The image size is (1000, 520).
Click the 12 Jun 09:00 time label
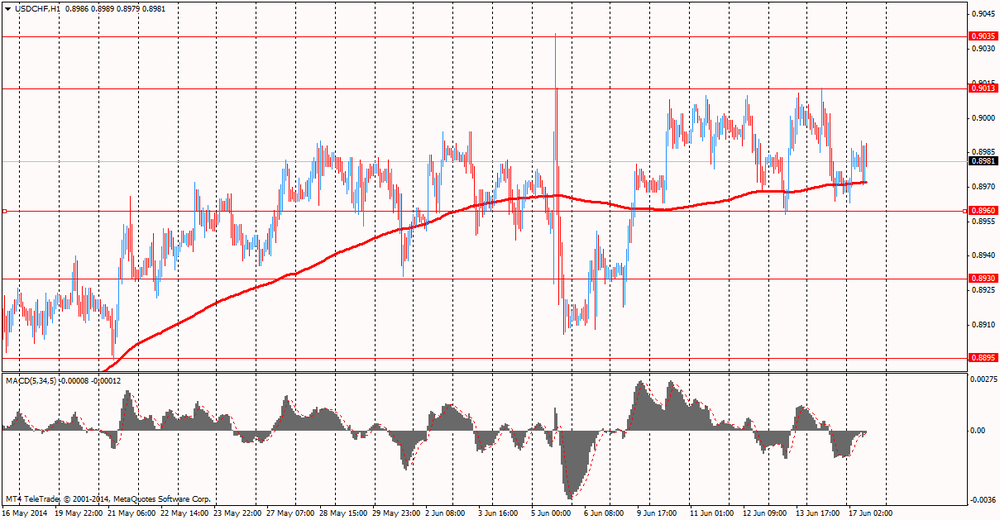765,513
